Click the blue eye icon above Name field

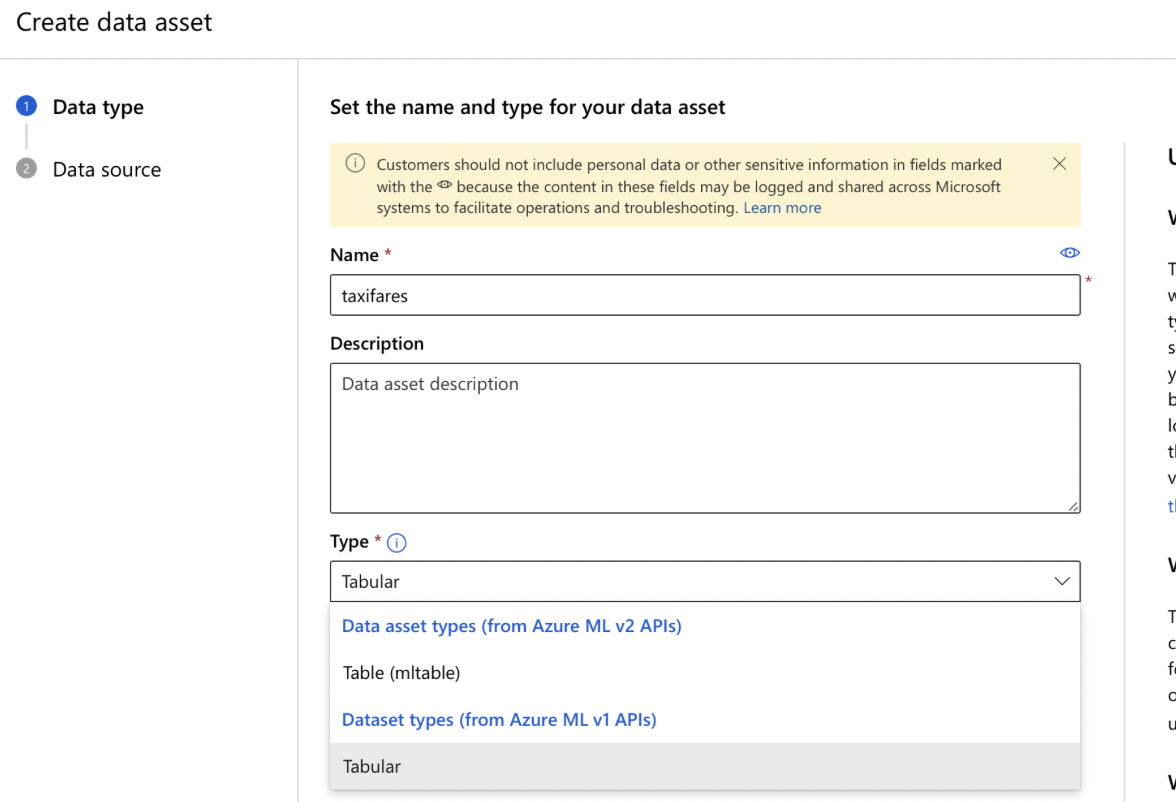click(1070, 253)
